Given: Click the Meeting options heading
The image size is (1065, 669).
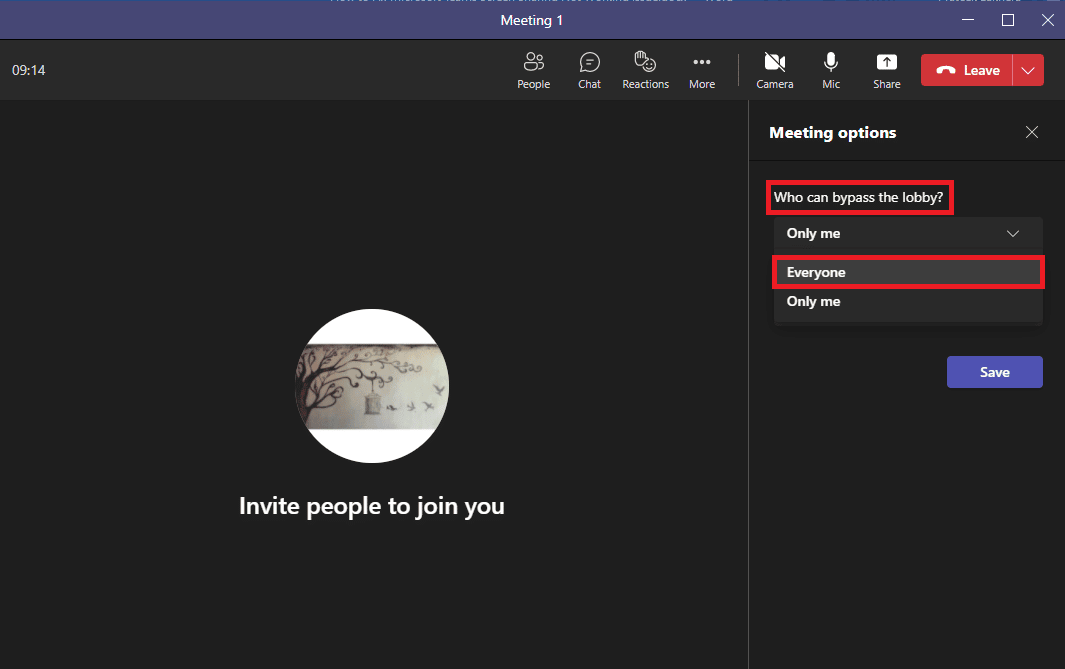Looking at the screenshot, I should coord(832,132).
